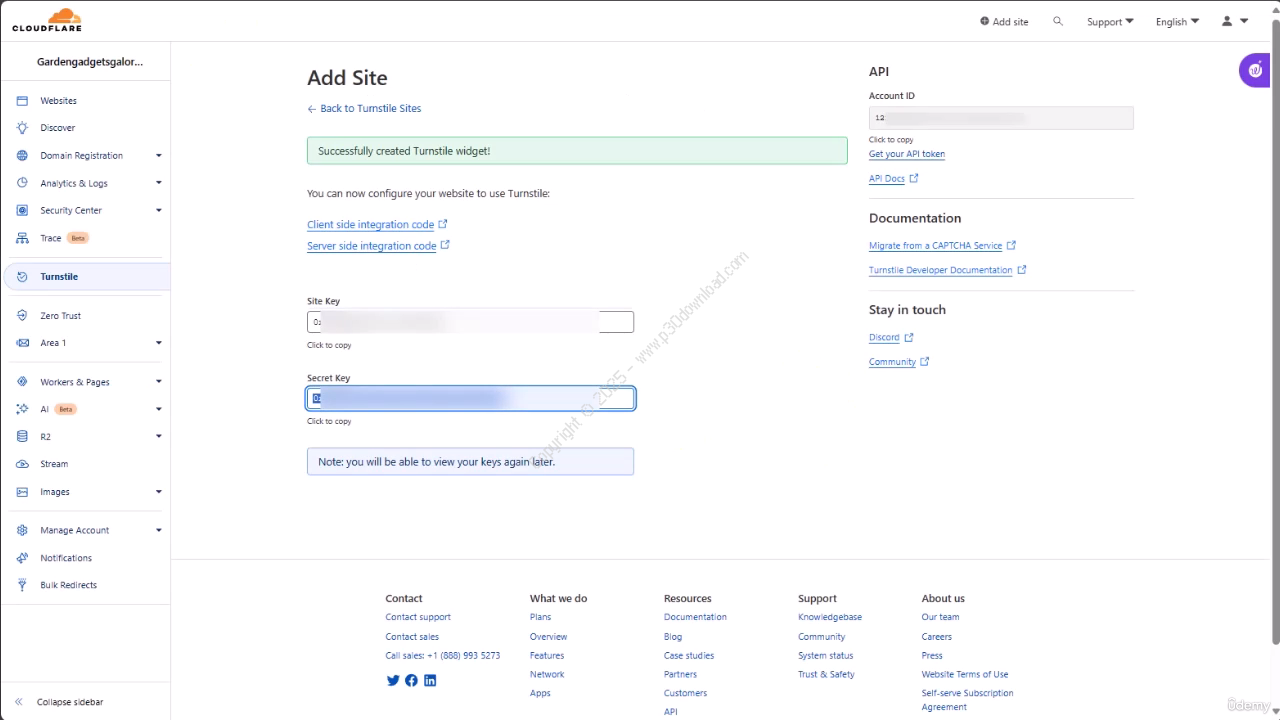1280x720 pixels.
Task: Select Turnstile in the sidebar
Action: tap(87, 277)
